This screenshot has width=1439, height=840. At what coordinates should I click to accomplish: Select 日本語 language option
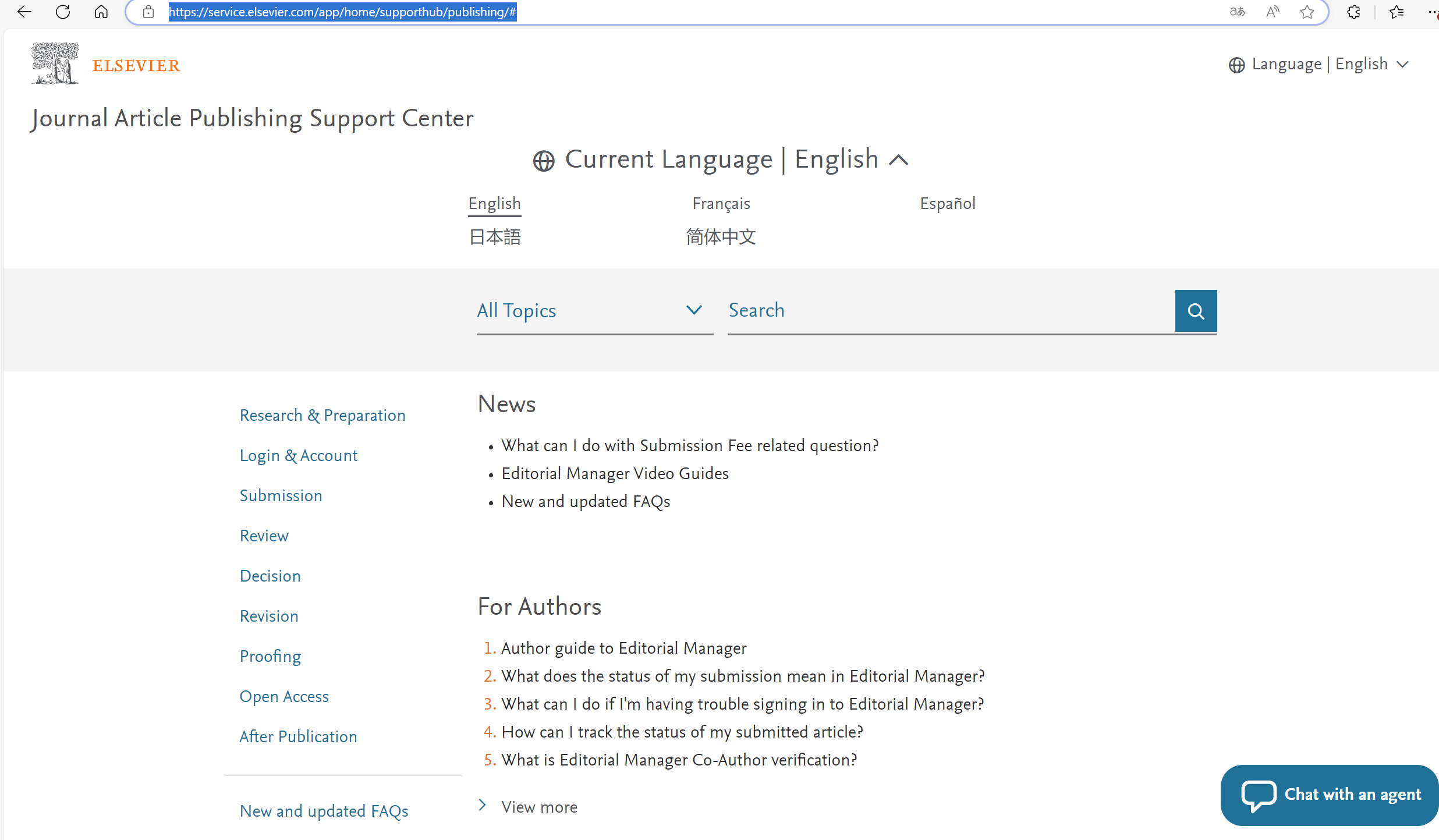coord(495,237)
